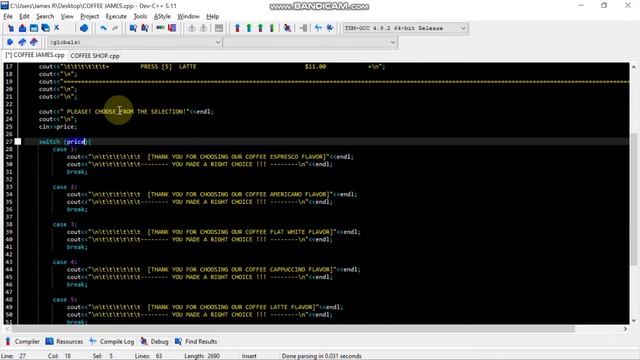Open the Edit menu

point(24,16)
